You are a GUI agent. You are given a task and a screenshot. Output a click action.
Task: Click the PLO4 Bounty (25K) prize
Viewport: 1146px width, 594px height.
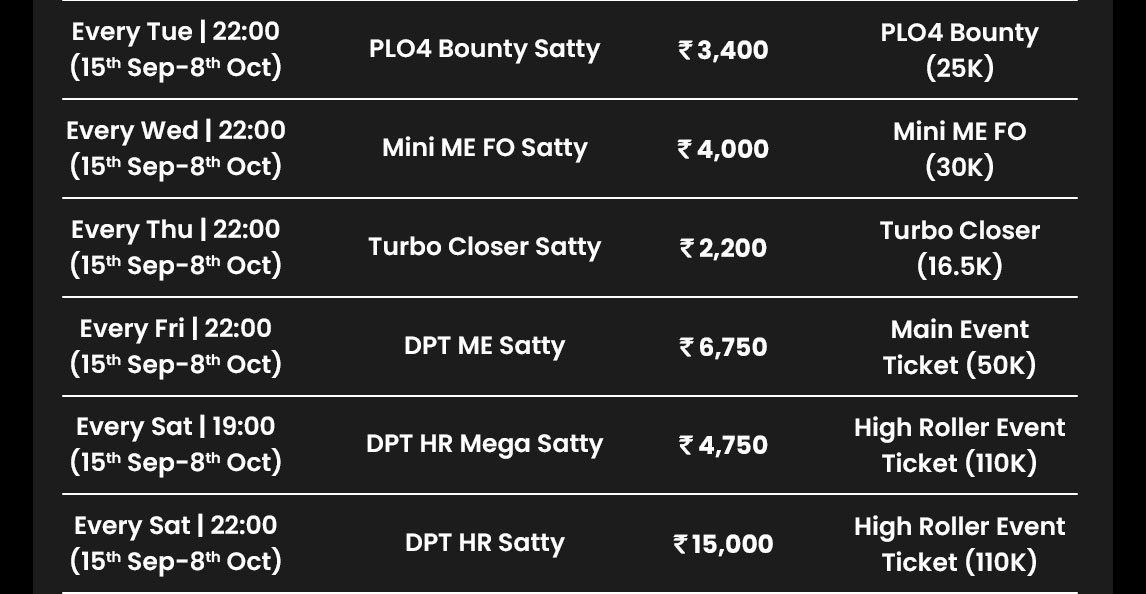(960, 50)
